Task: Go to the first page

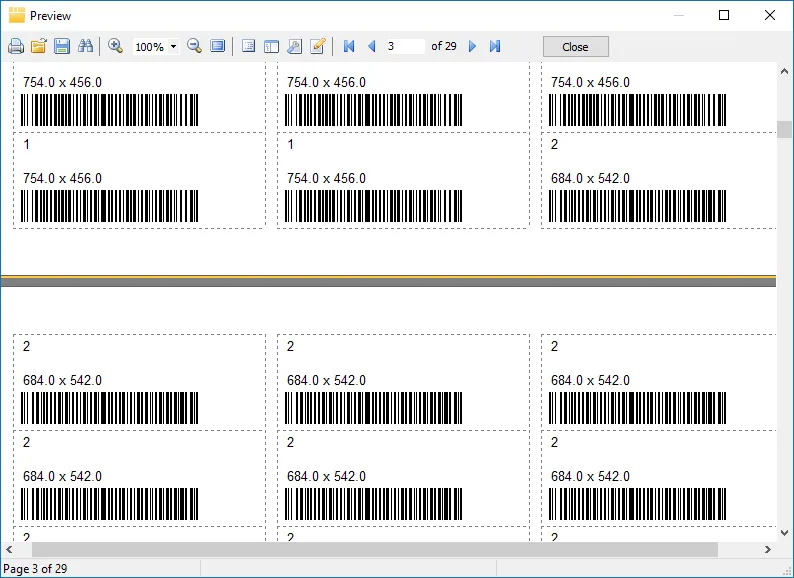Action: pyautogui.click(x=349, y=46)
